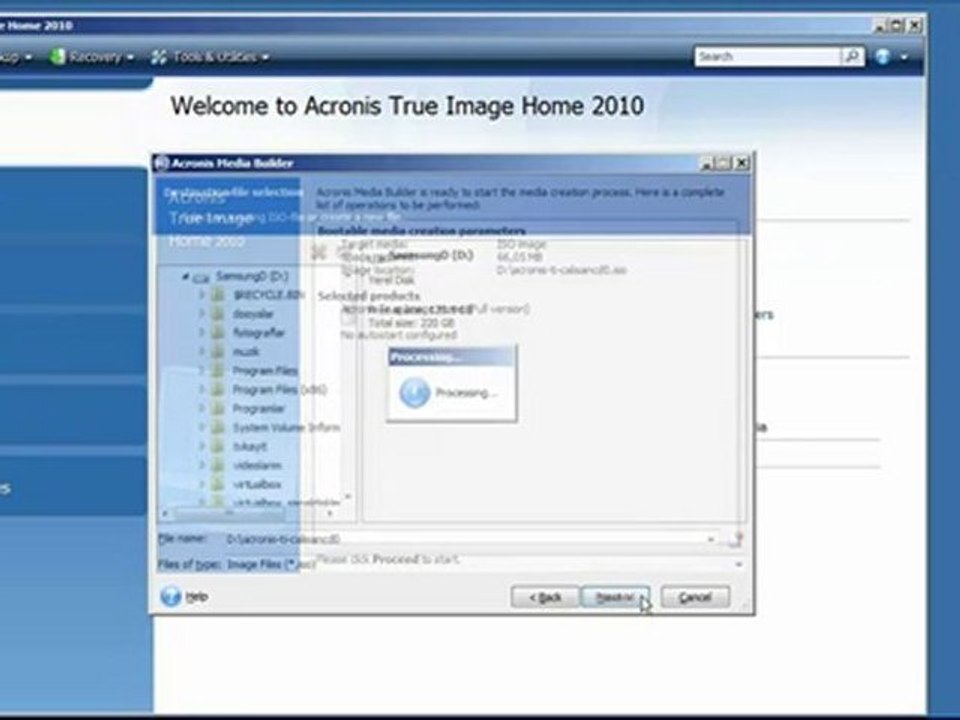The height and width of the screenshot is (720, 960).
Task: Click the Programlar folder icon
Action: point(219,408)
